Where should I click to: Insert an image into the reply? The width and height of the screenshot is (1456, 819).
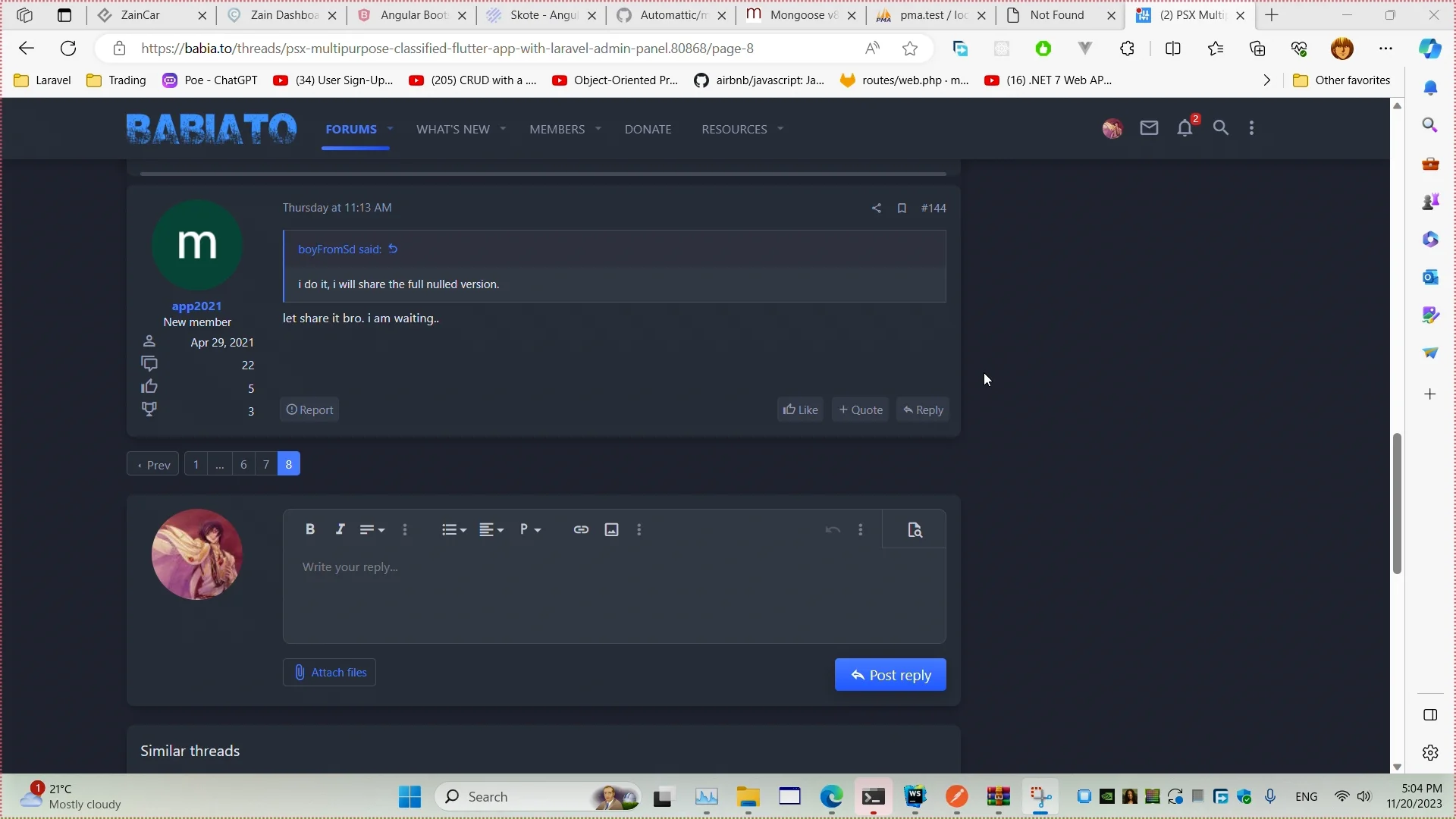click(x=611, y=529)
